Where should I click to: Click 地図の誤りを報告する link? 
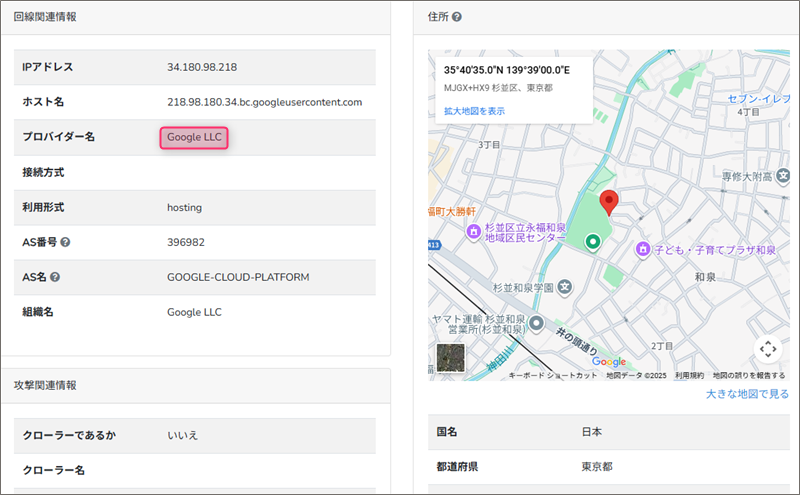pos(748,375)
